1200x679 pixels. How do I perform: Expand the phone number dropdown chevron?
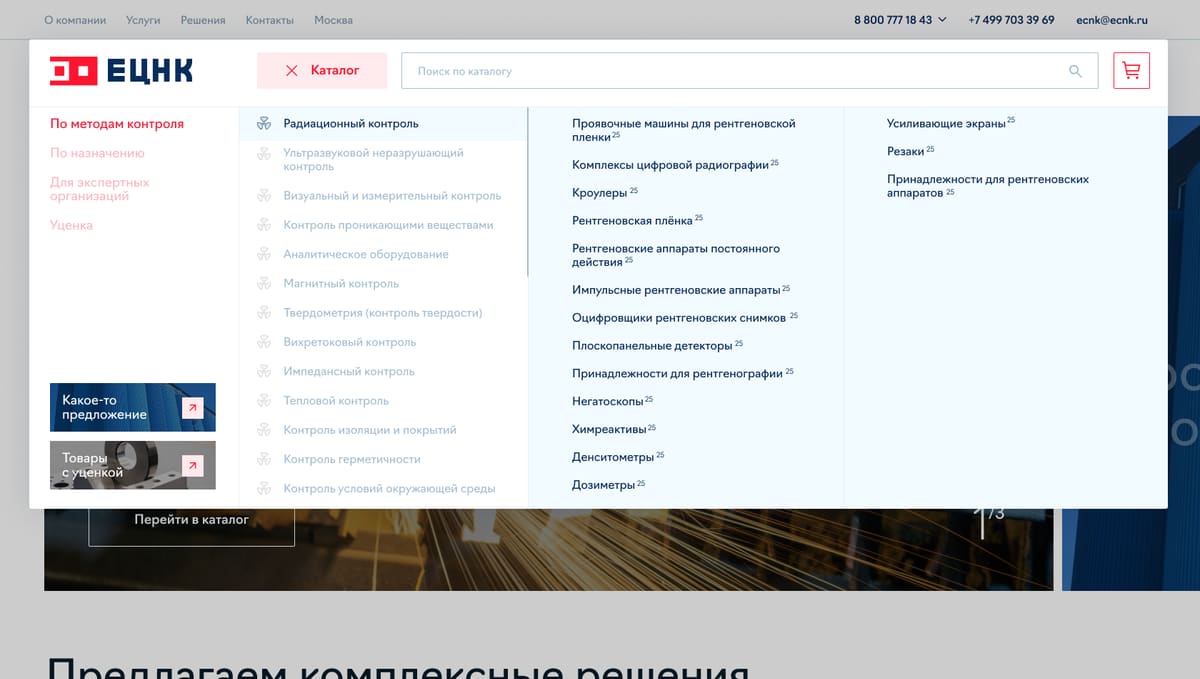(942, 20)
